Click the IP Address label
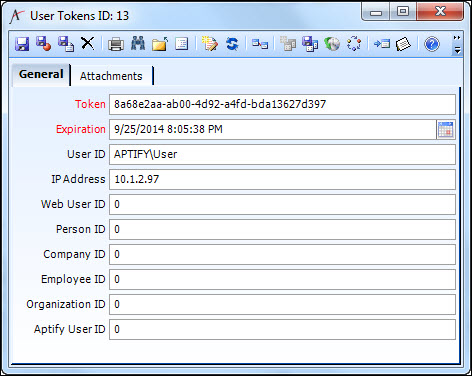This screenshot has height=376, width=472. 78,179
